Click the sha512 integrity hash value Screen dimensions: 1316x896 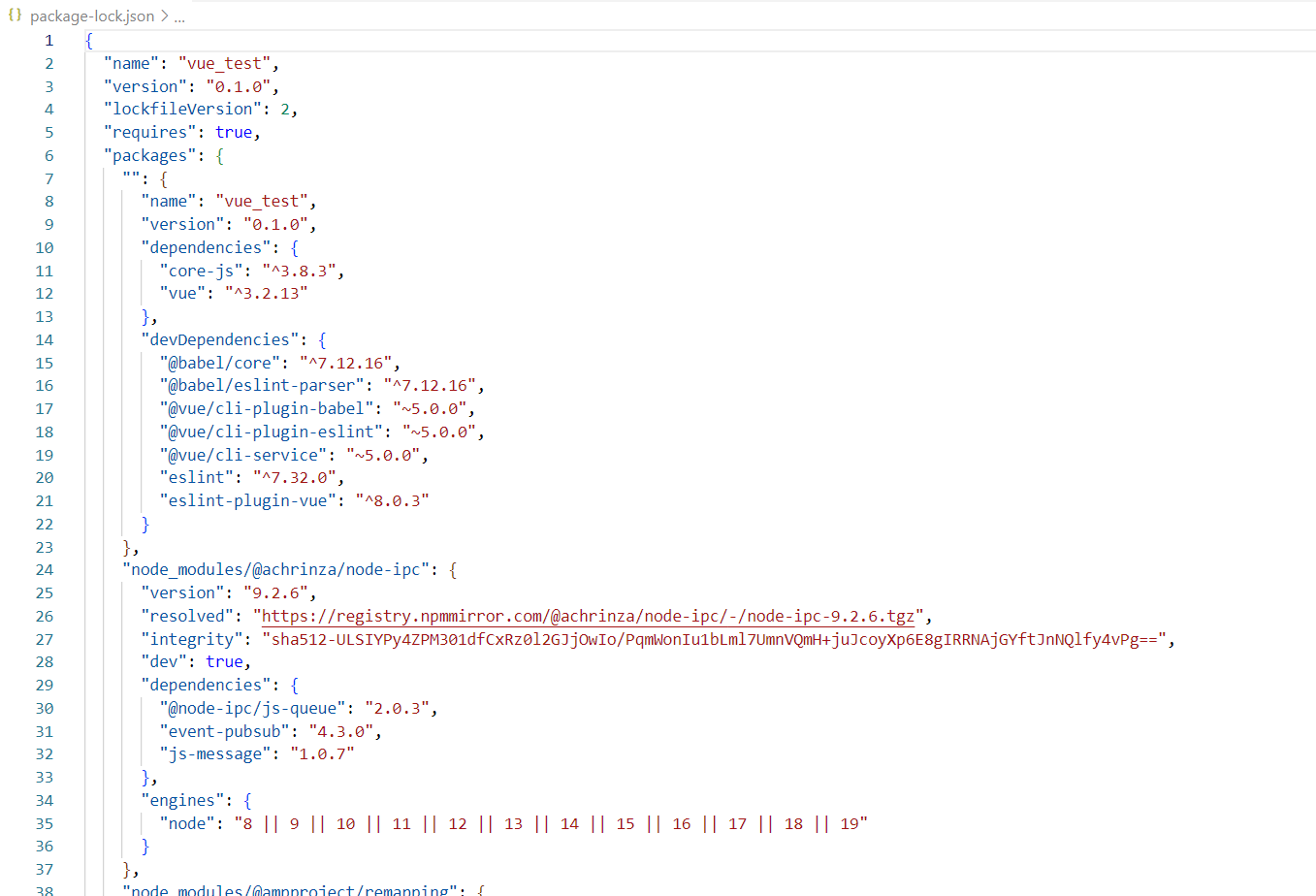tap(715, 640)
